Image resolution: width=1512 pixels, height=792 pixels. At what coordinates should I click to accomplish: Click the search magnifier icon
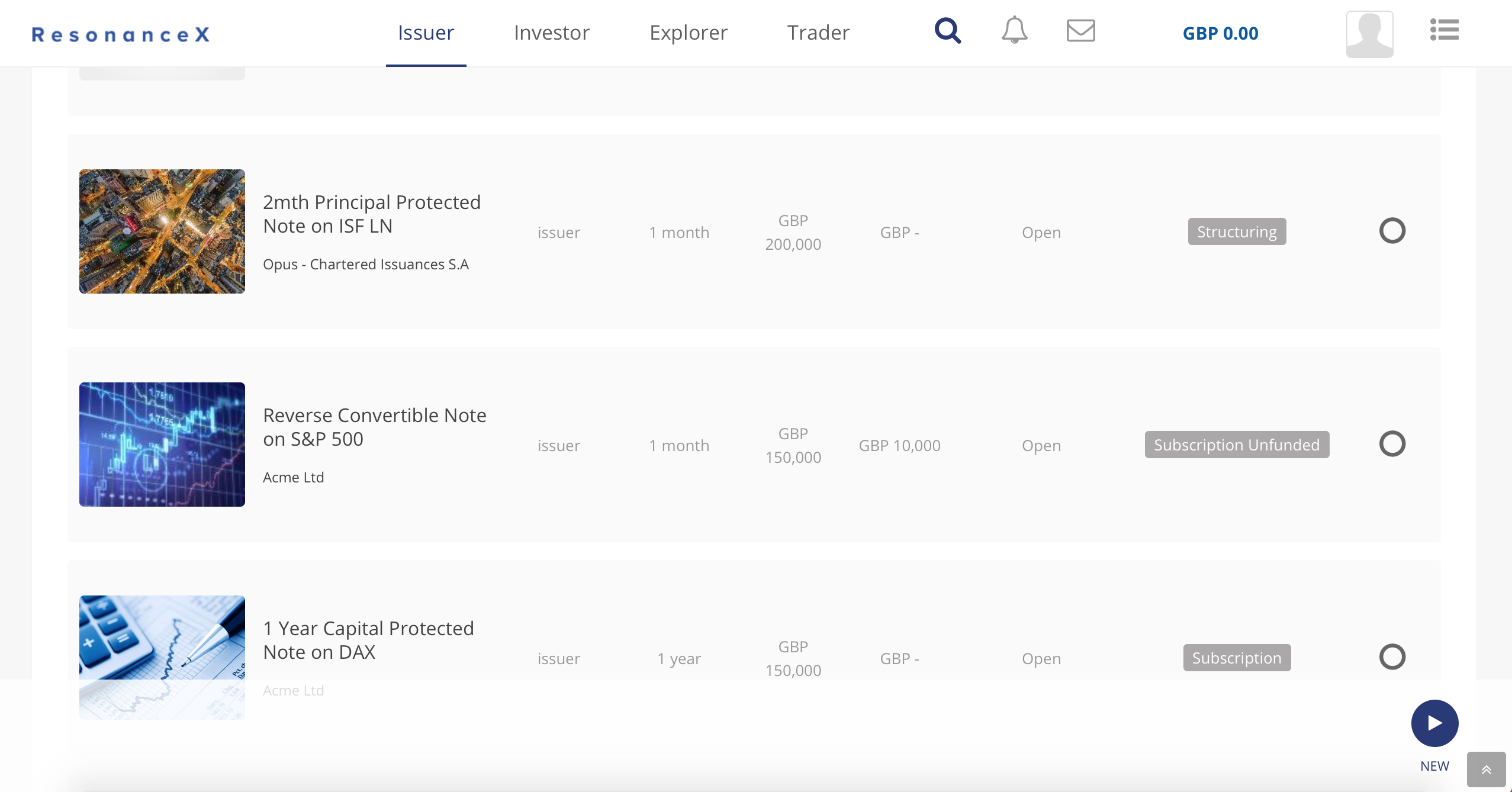[947, 31]
